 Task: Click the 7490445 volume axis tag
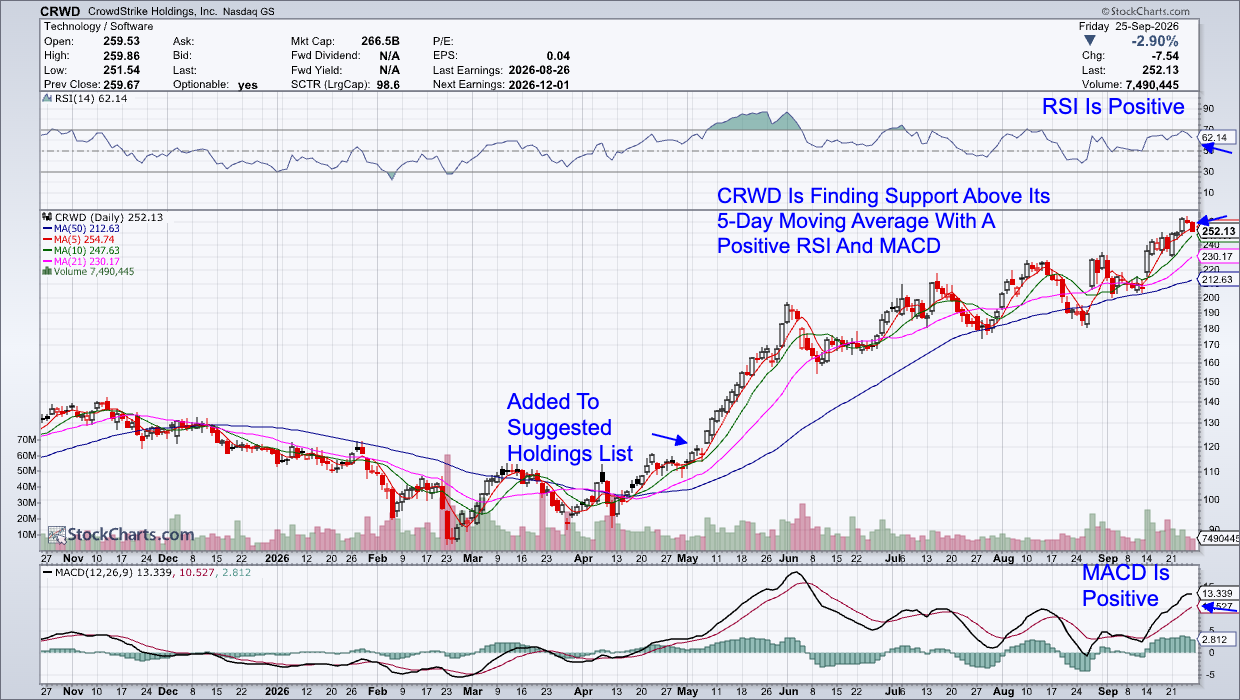click(x=1220, y=538)
